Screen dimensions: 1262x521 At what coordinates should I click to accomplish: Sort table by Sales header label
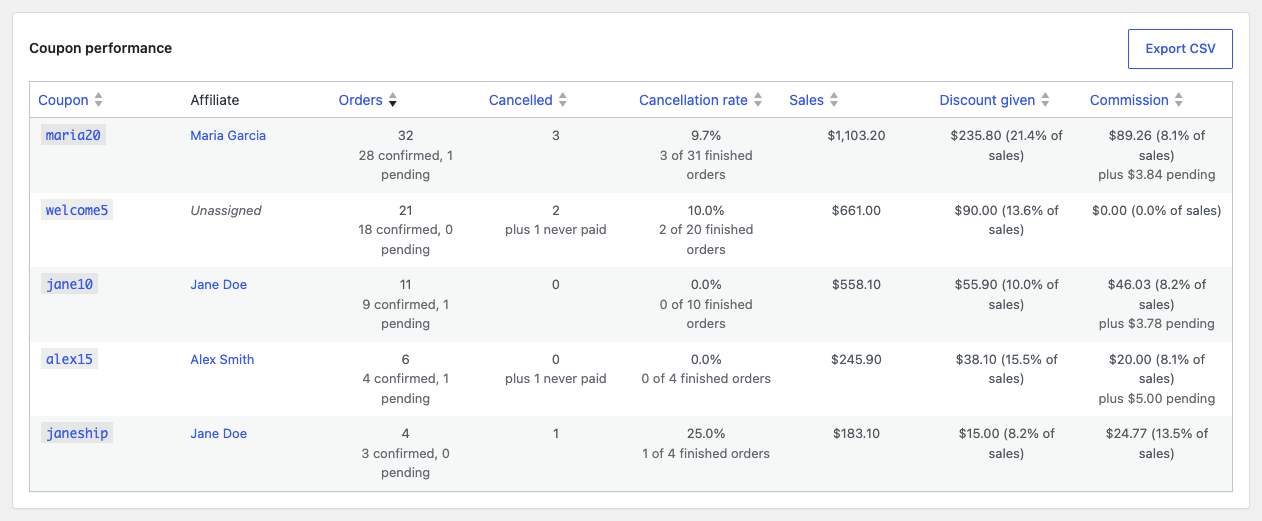807,100
